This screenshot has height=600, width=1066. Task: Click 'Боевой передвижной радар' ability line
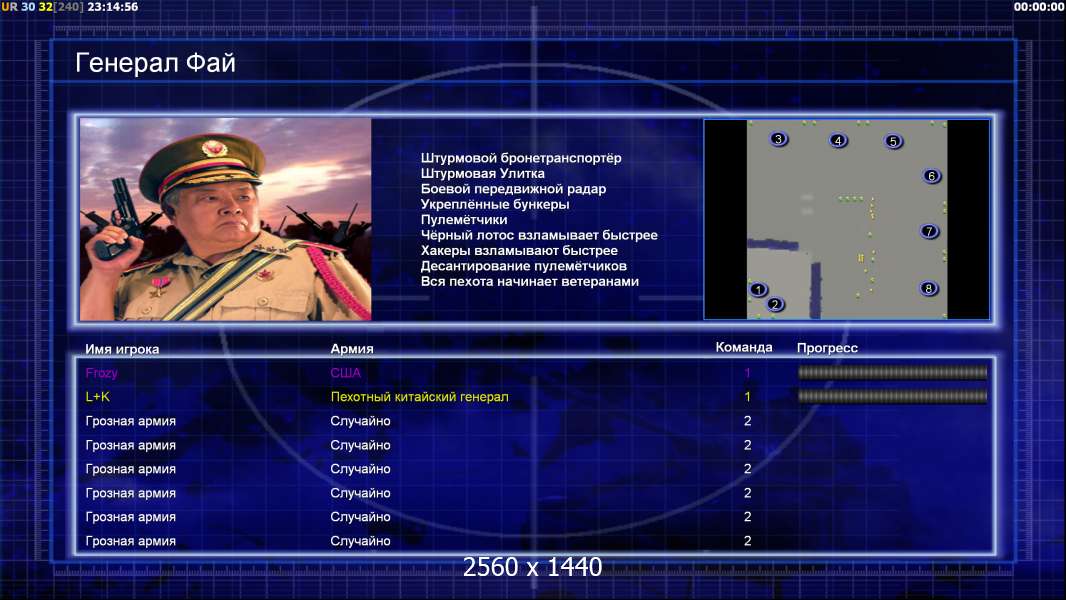pos(513,189)
